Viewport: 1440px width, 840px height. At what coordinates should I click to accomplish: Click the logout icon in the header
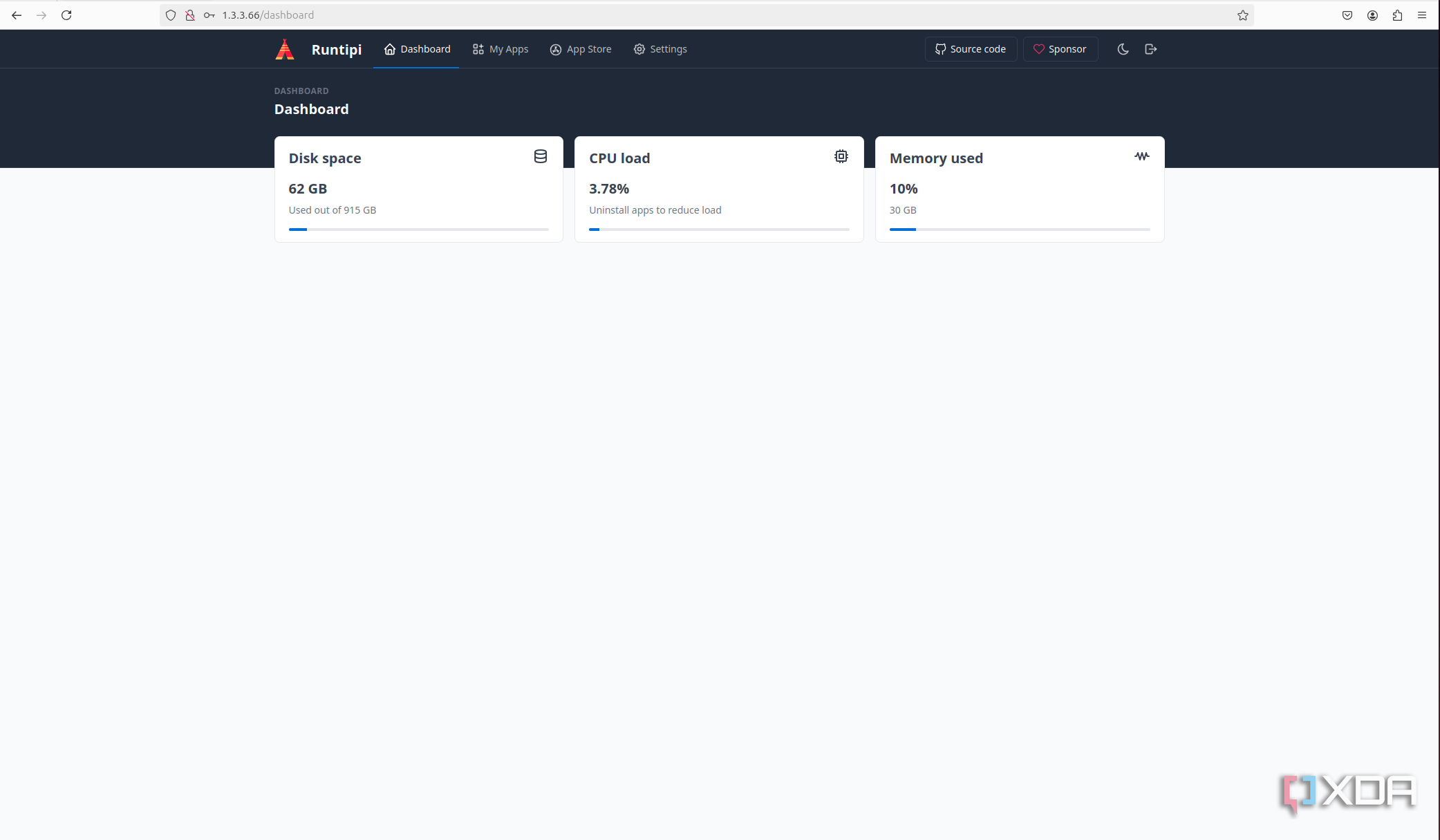pos(1150,49)
